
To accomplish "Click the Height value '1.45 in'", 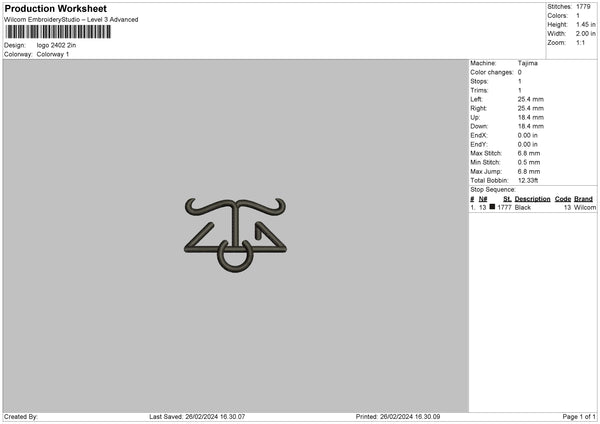I will [586, 24].
